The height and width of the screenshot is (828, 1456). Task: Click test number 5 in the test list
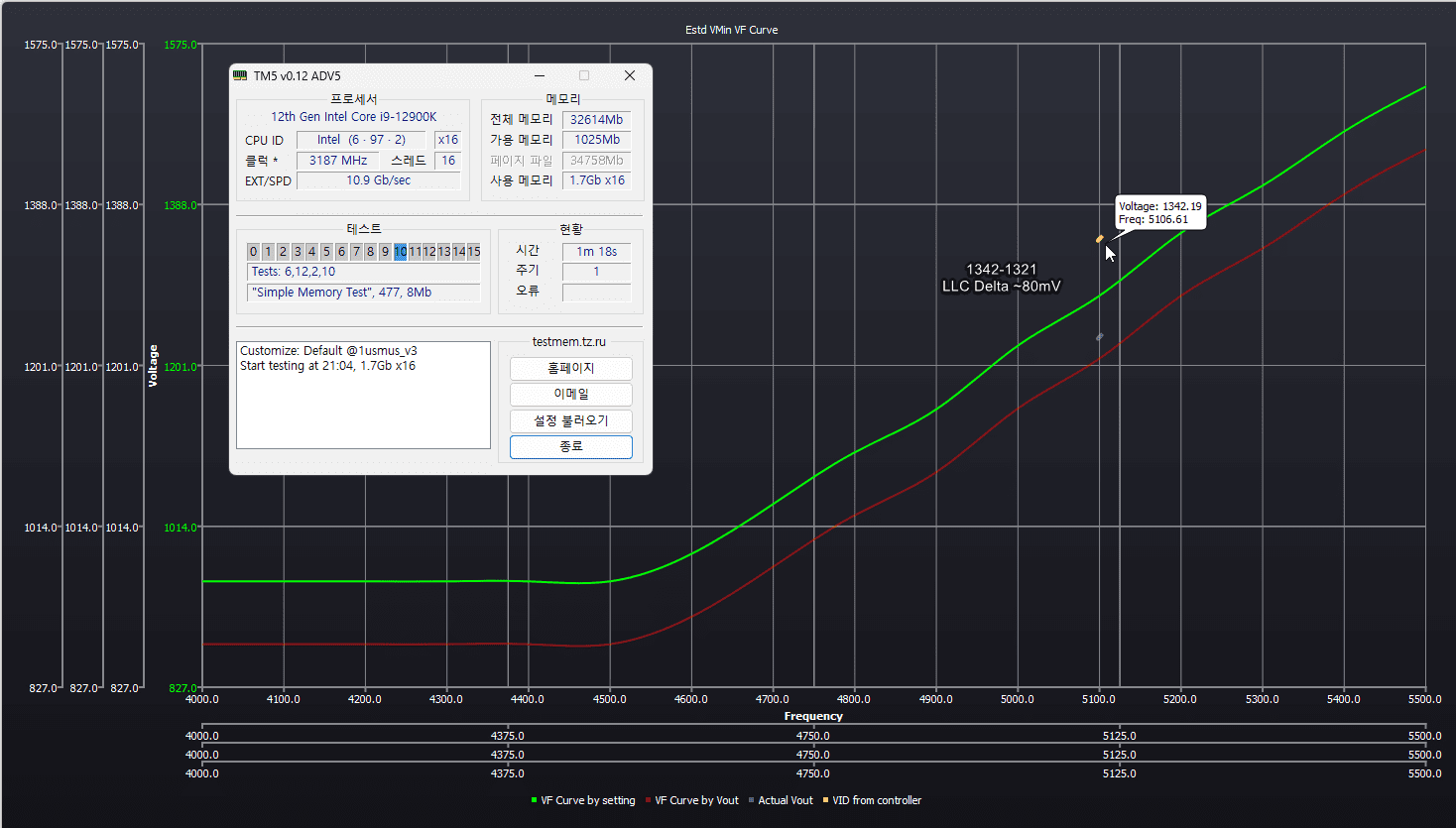326,252
